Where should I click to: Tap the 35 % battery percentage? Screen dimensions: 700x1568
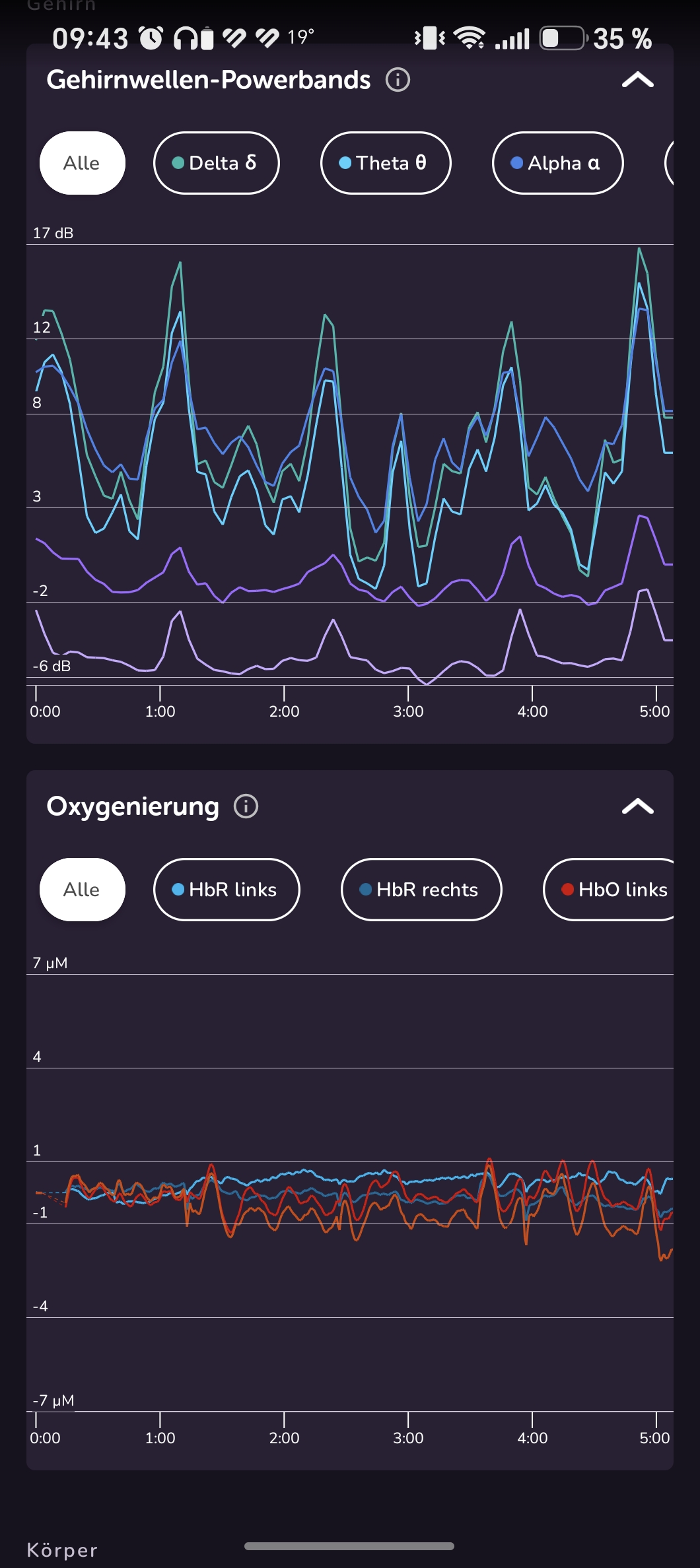click(623, 38)
